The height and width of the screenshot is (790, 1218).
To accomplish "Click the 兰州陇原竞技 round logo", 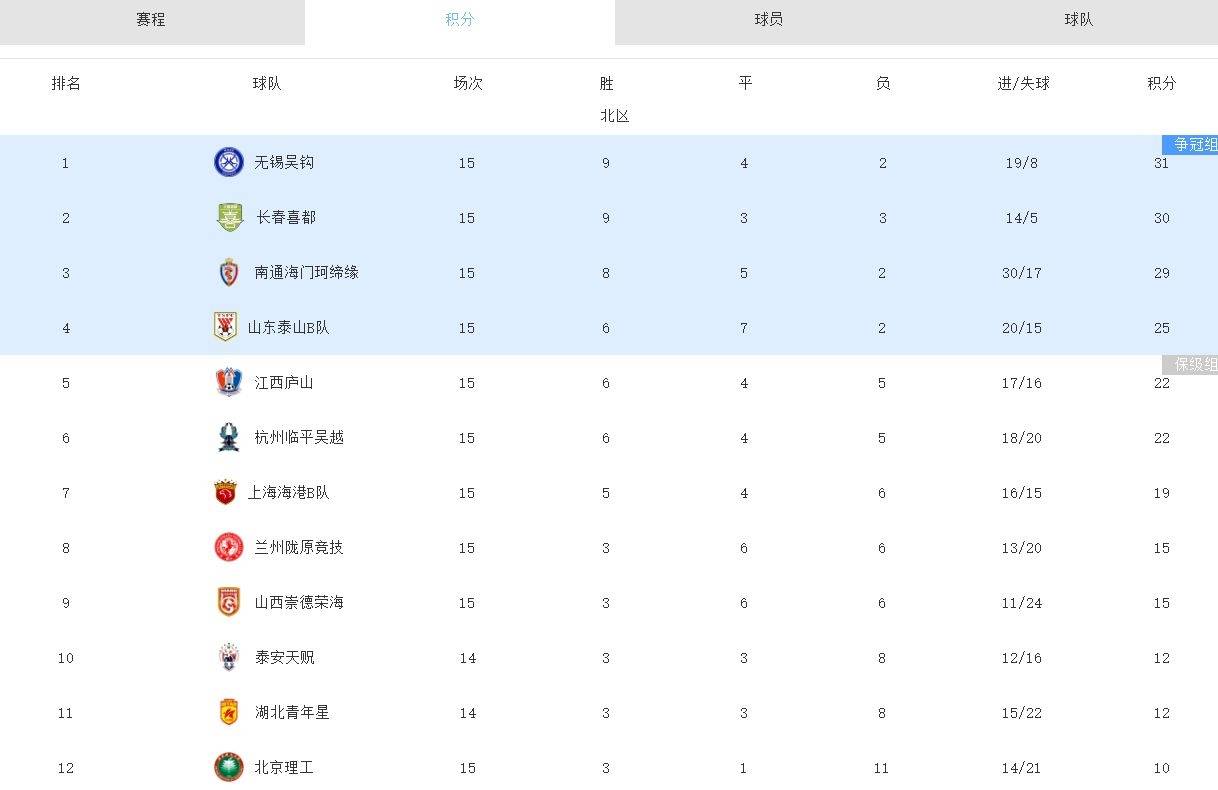I will pos(229,547).
